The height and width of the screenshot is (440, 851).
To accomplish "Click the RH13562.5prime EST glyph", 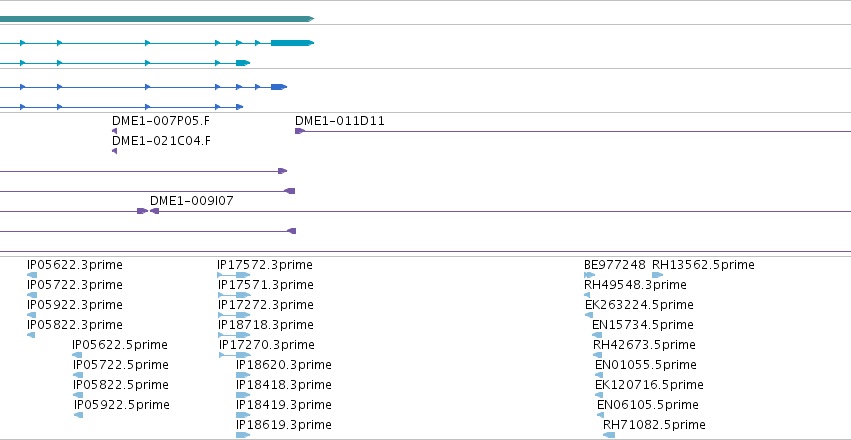I will click(657, 275).
